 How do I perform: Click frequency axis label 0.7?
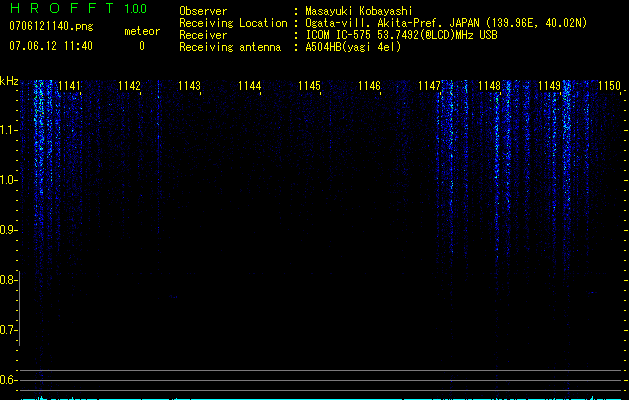point(8,330)
